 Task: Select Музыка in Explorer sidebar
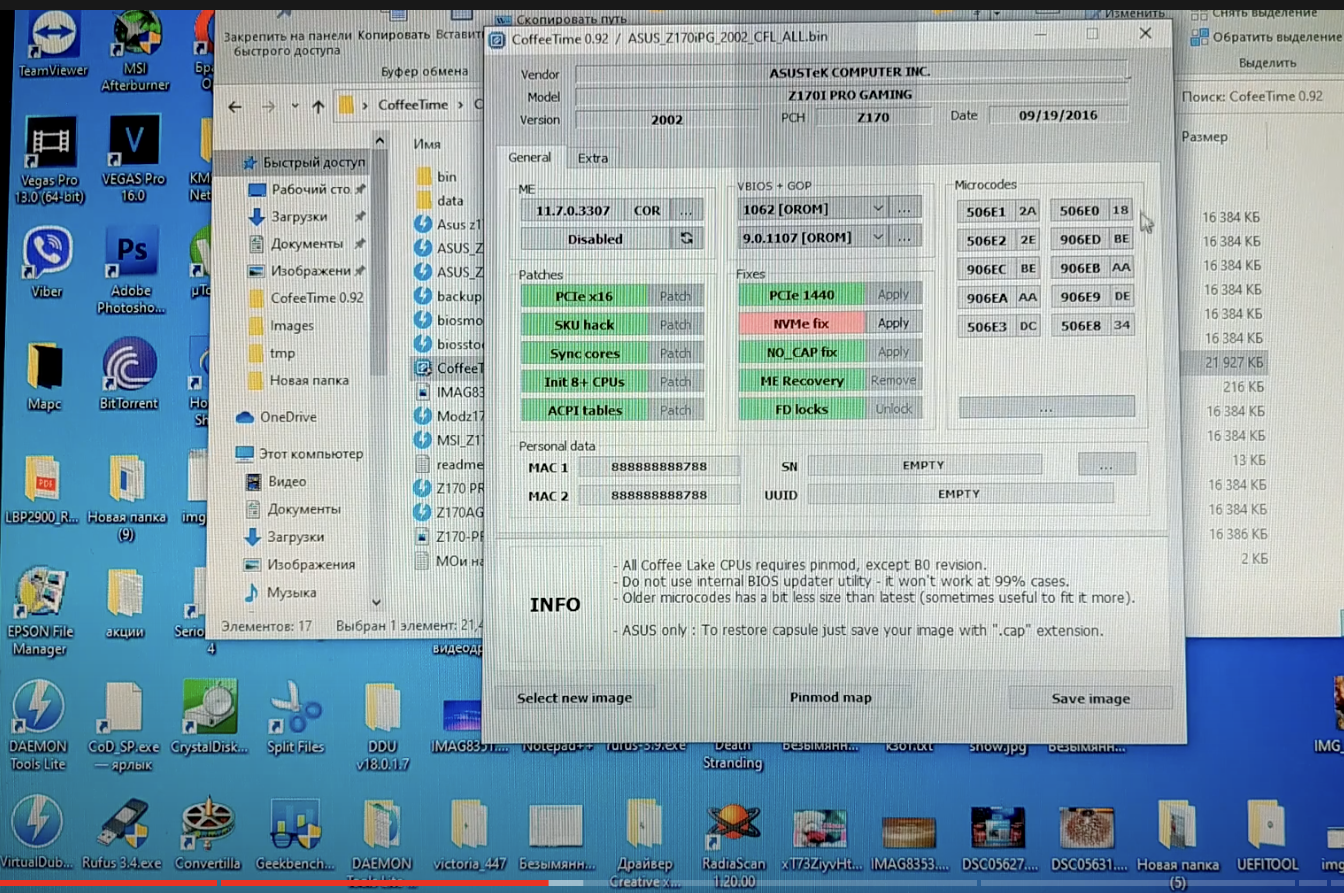point(281,593)
